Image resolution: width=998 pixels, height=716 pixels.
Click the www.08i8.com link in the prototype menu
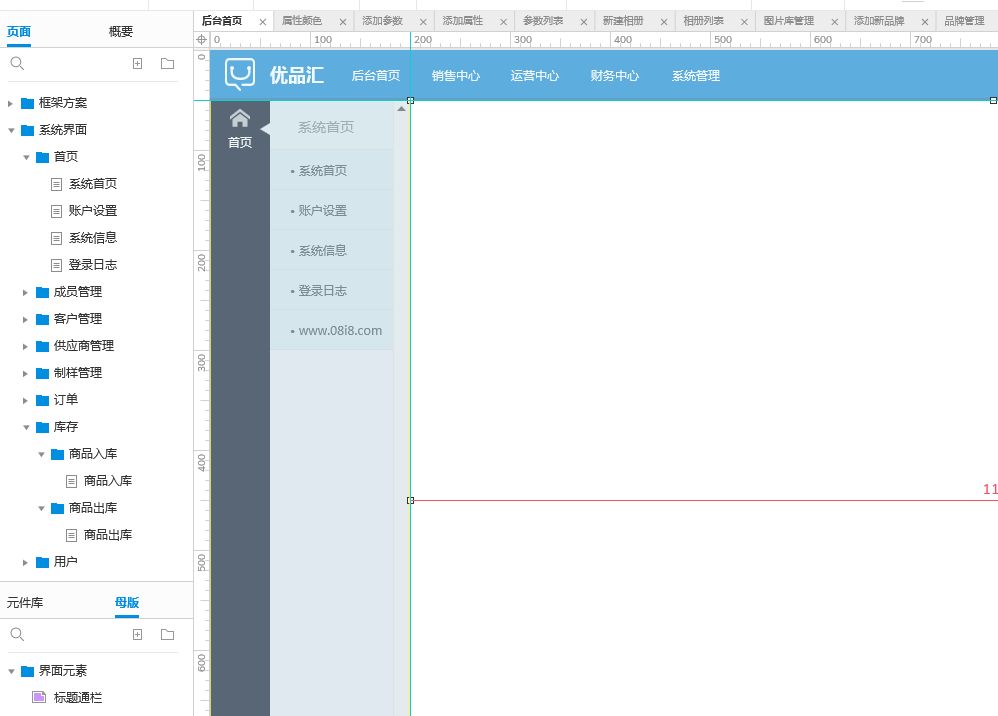tap(340, 330)
